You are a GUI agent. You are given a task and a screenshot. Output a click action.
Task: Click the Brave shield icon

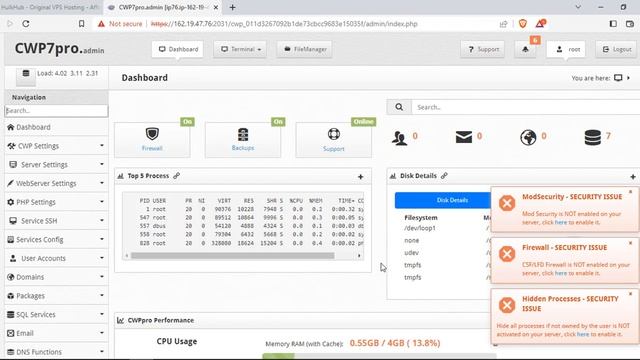pos(522,24)
